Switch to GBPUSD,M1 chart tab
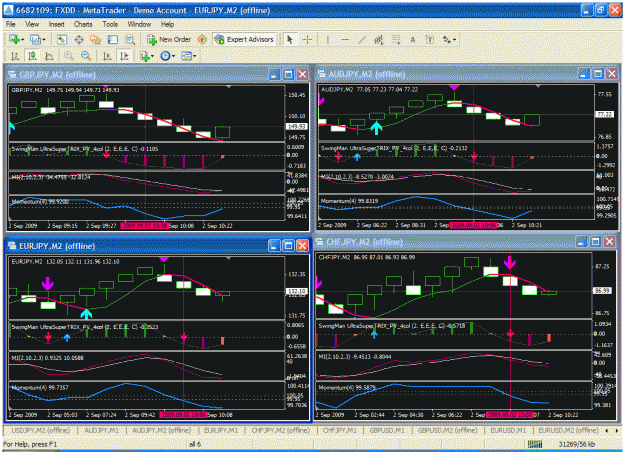This screenshot has width=625, height=452. [x=387, y=430]
